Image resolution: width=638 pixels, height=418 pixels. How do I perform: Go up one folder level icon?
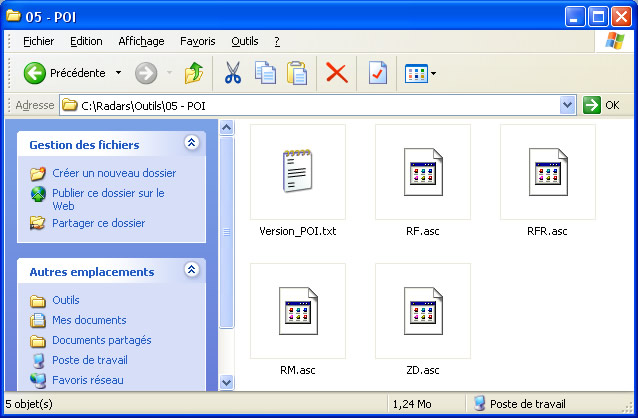[x=194, y=73]
